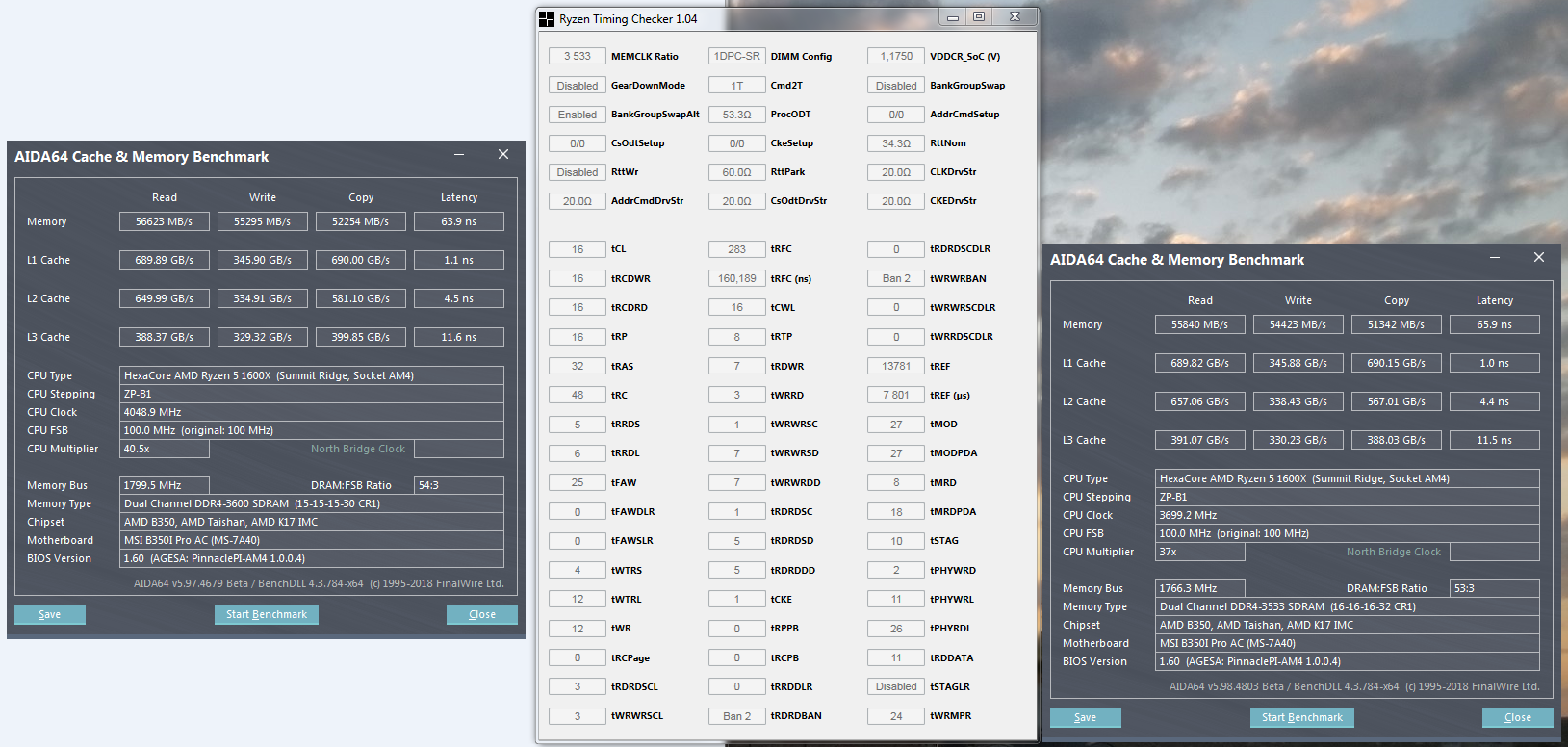Click the L3 Cache read value 388.37 GB/s
1568x747 pixels.
[165, 337]
